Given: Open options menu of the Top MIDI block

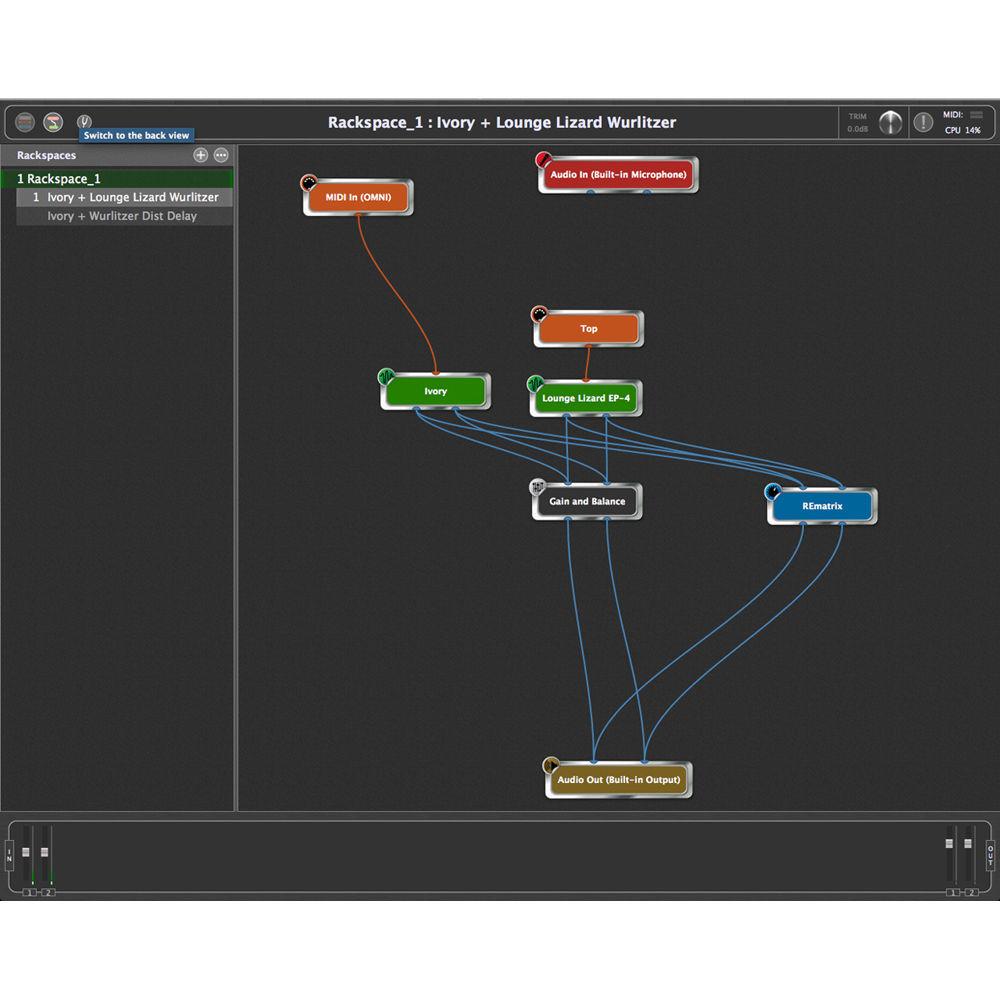Looking at the screenshot, I should (540, 312).
